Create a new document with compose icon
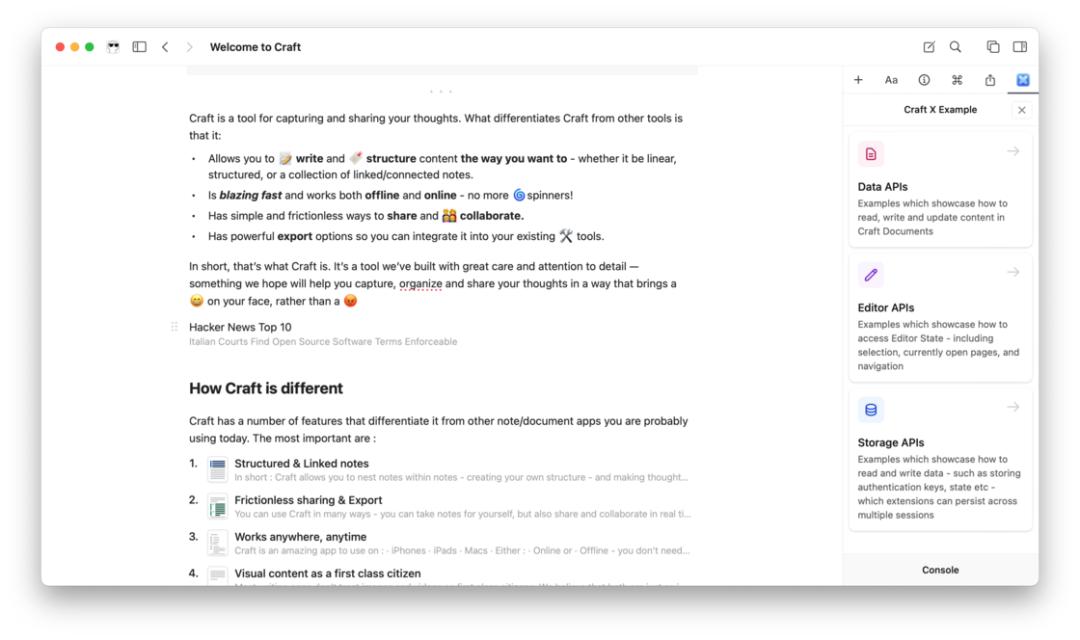This screenshot has height=640, width=1080. coord(928,47)
